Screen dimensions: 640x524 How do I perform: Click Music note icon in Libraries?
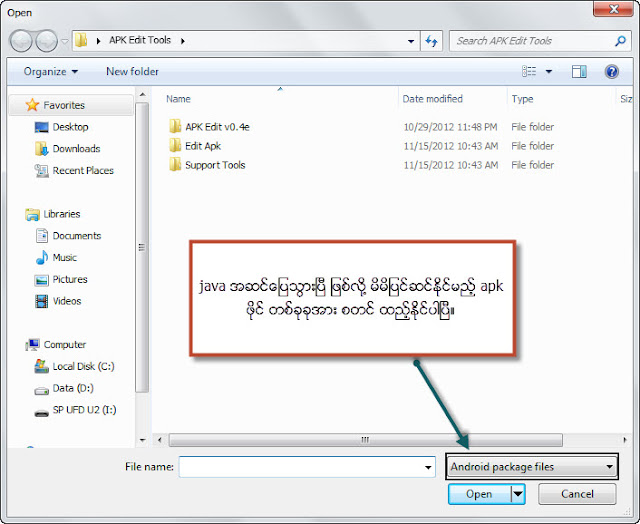click(x=42, y=258)
